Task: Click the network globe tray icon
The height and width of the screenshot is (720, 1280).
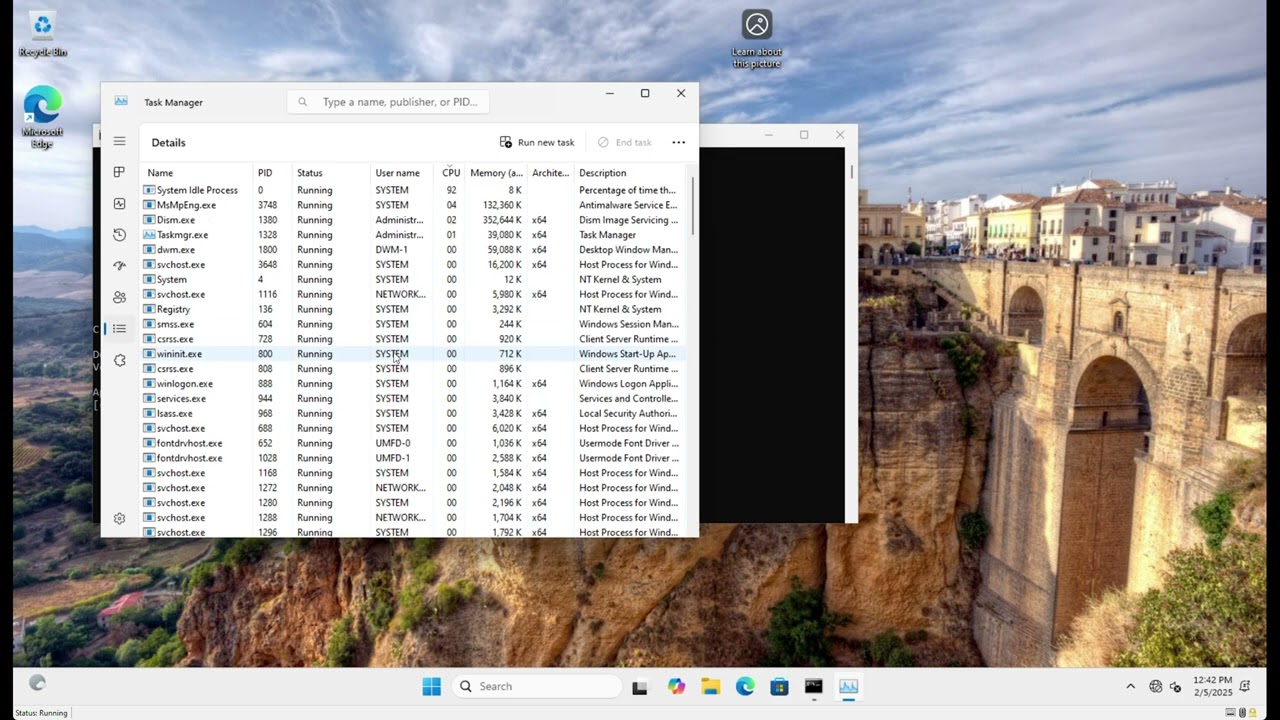Action: pos(1156,686)
